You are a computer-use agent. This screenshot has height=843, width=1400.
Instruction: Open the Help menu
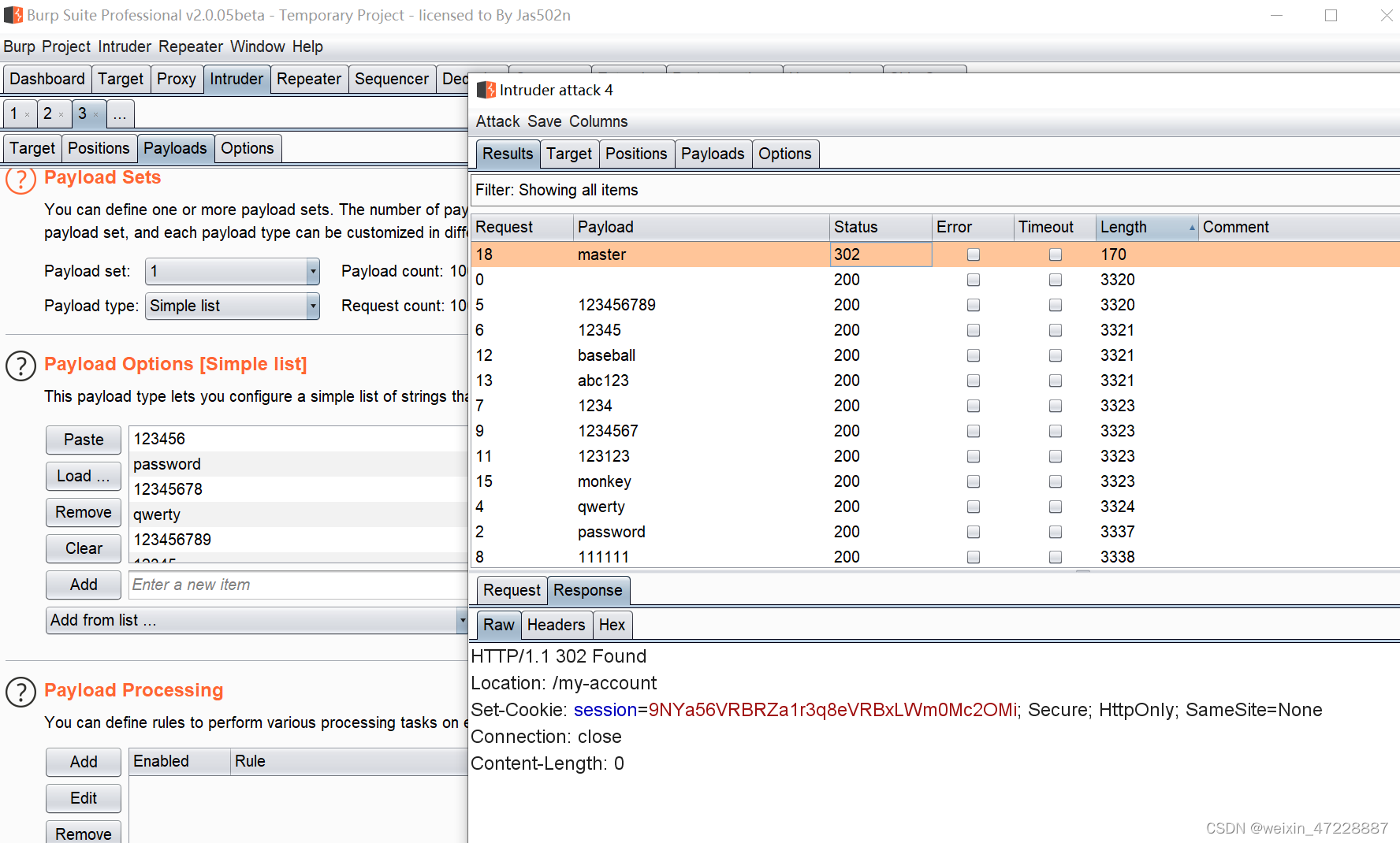(x=307, y=46)
